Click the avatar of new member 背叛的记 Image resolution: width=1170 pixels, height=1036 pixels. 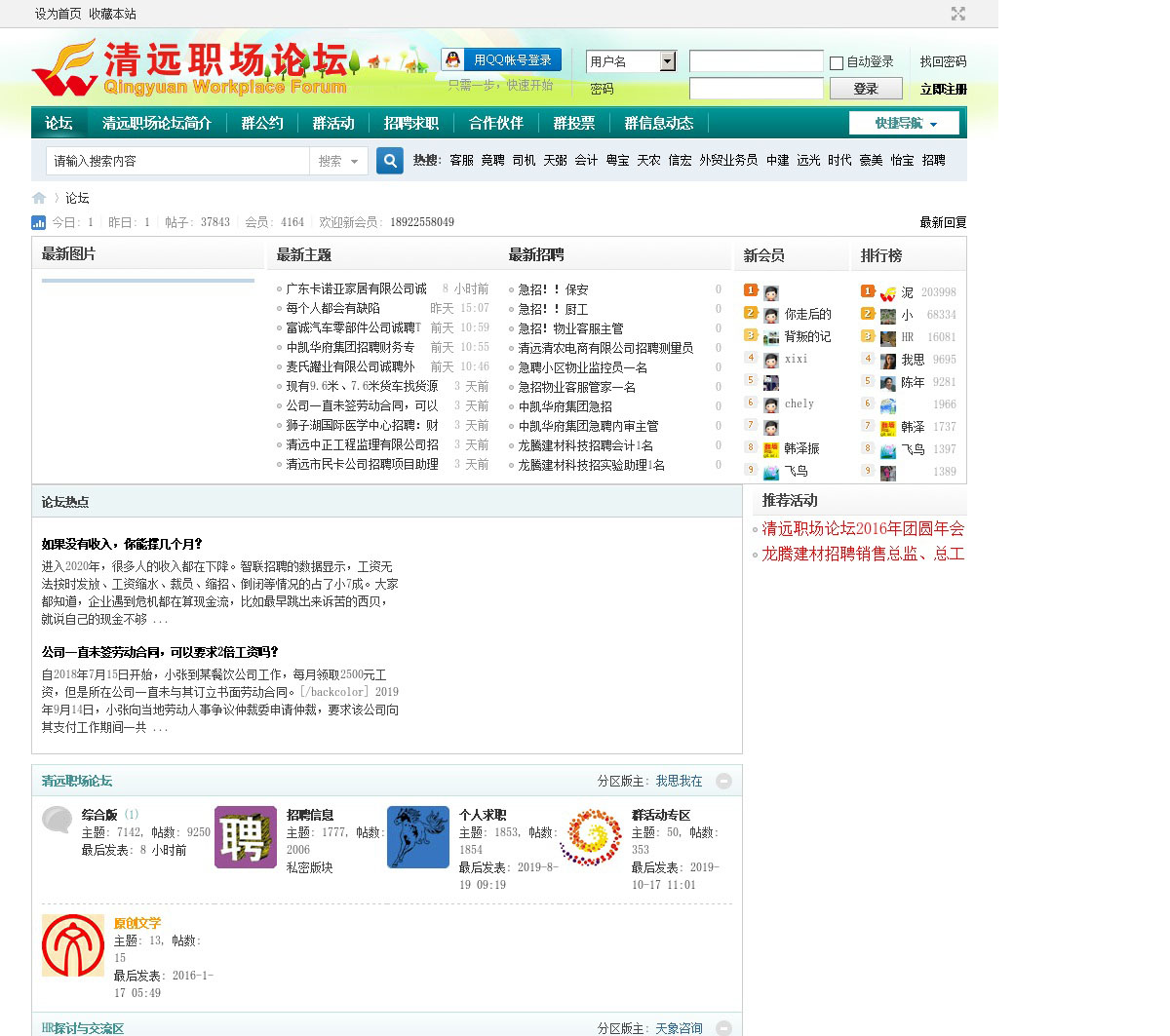pos(771,337)
